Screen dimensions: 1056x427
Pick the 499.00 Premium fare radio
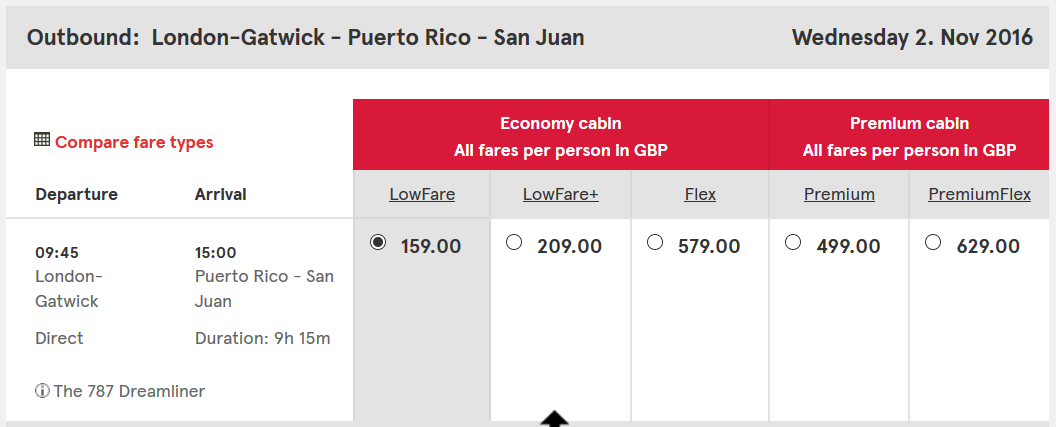pyautogui.click(x=793, y=242)
